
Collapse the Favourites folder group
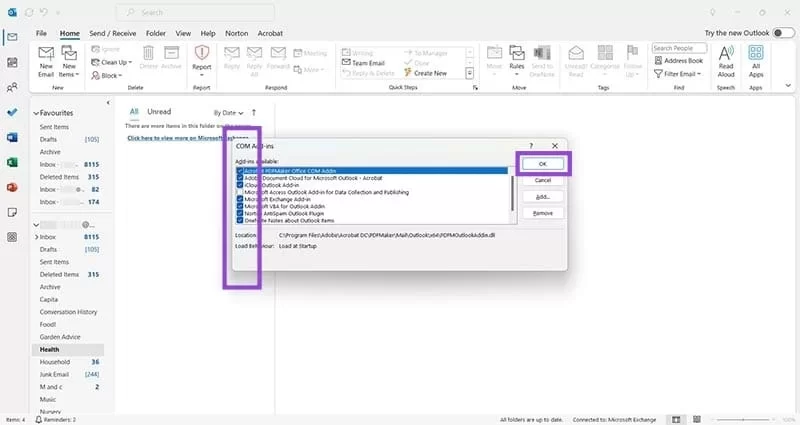pyautogui.click(x=34, y=113)
